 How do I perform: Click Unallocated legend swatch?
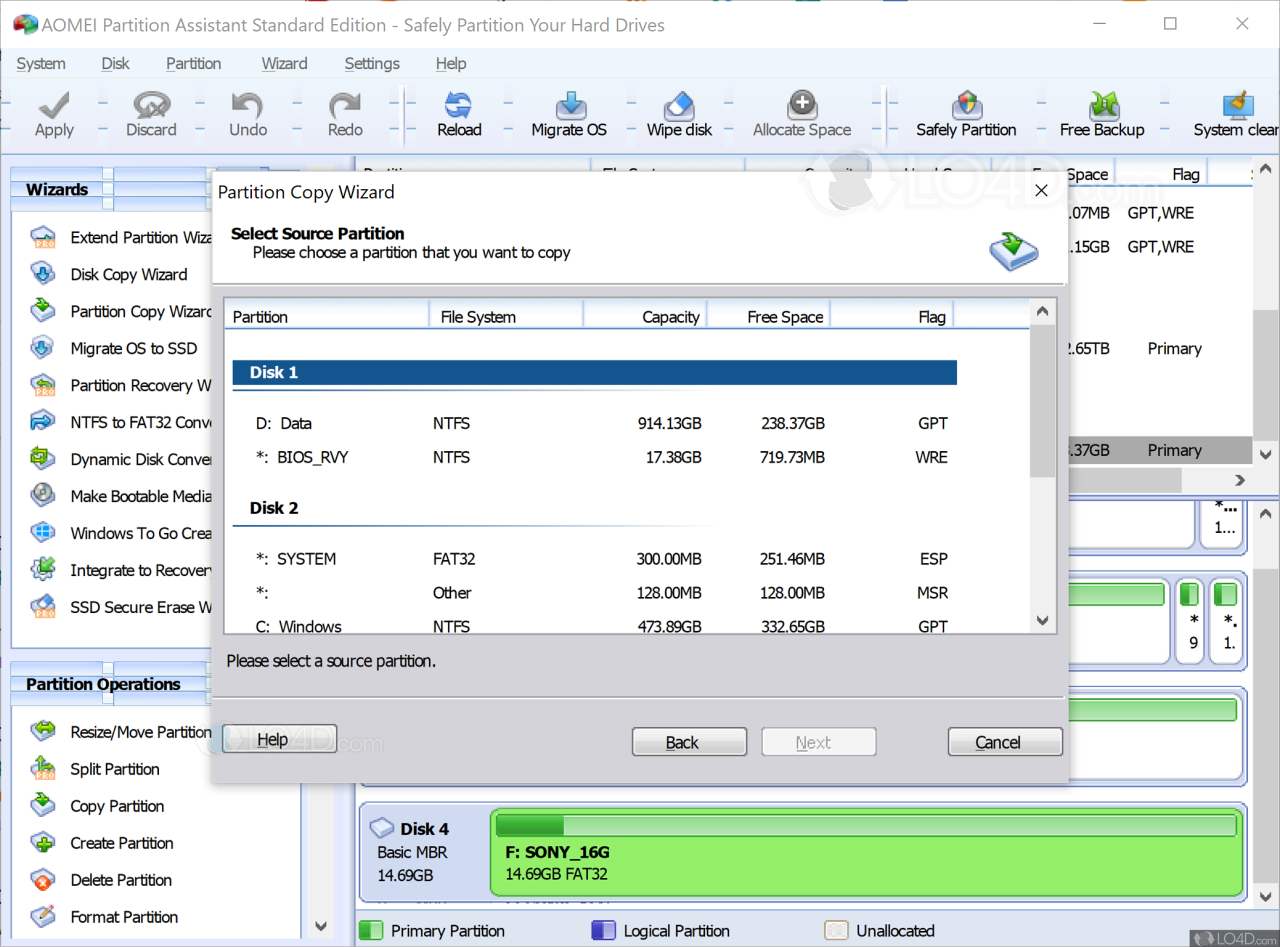[836, 931]
